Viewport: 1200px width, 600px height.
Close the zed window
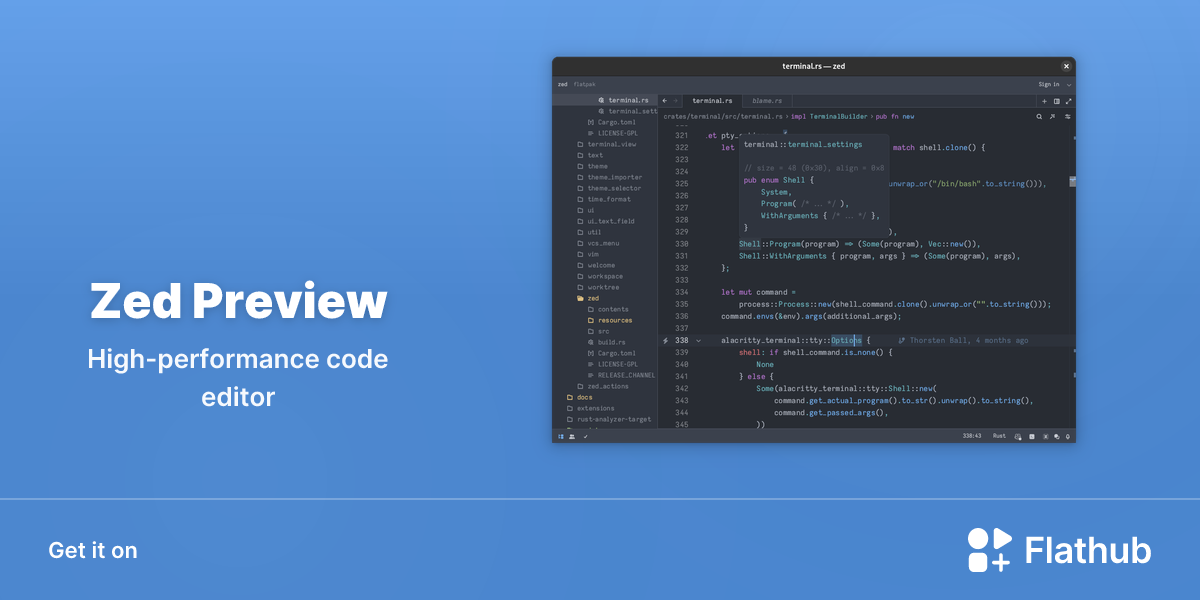[1066, 66]
